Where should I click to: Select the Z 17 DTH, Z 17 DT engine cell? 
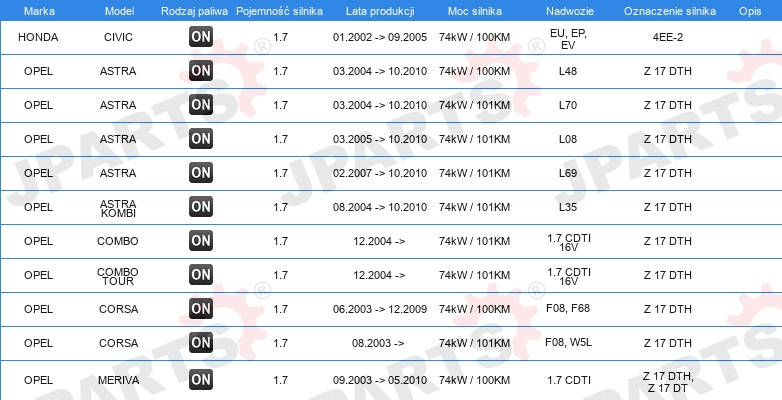click(x=668, y=383)
